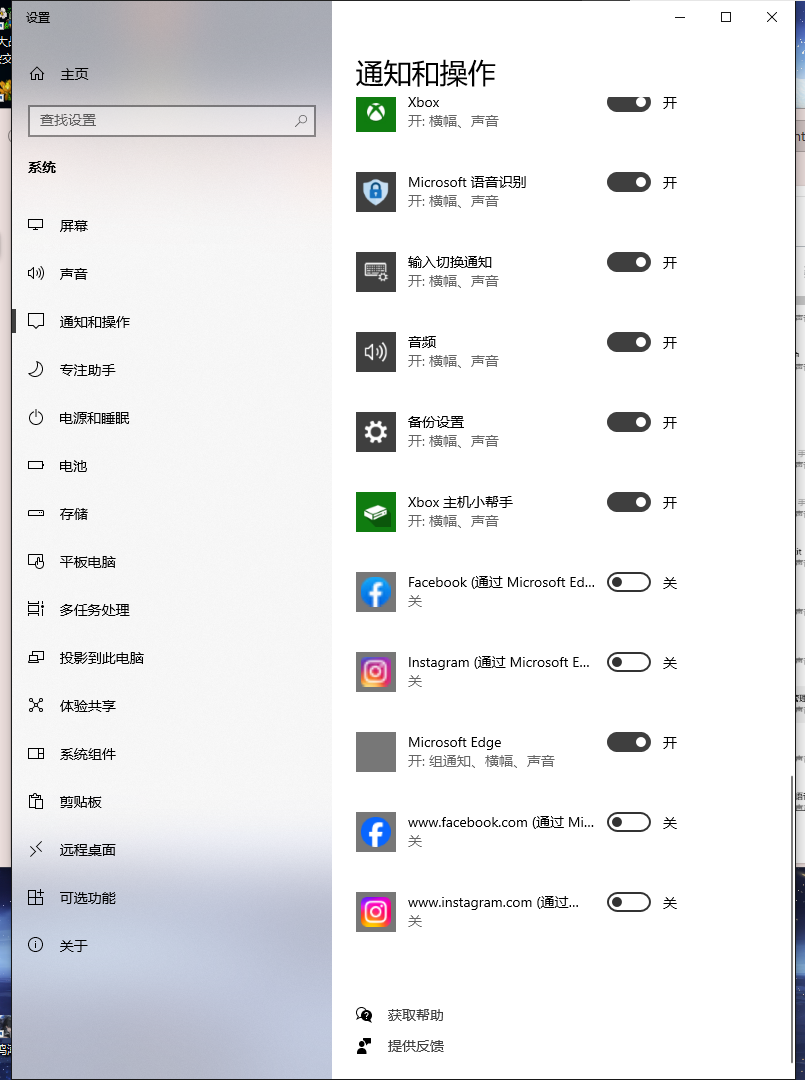Toggle www.facebook.com notifications on
The width and height of the screenshot is (805, 1080).
pos(629,822)
